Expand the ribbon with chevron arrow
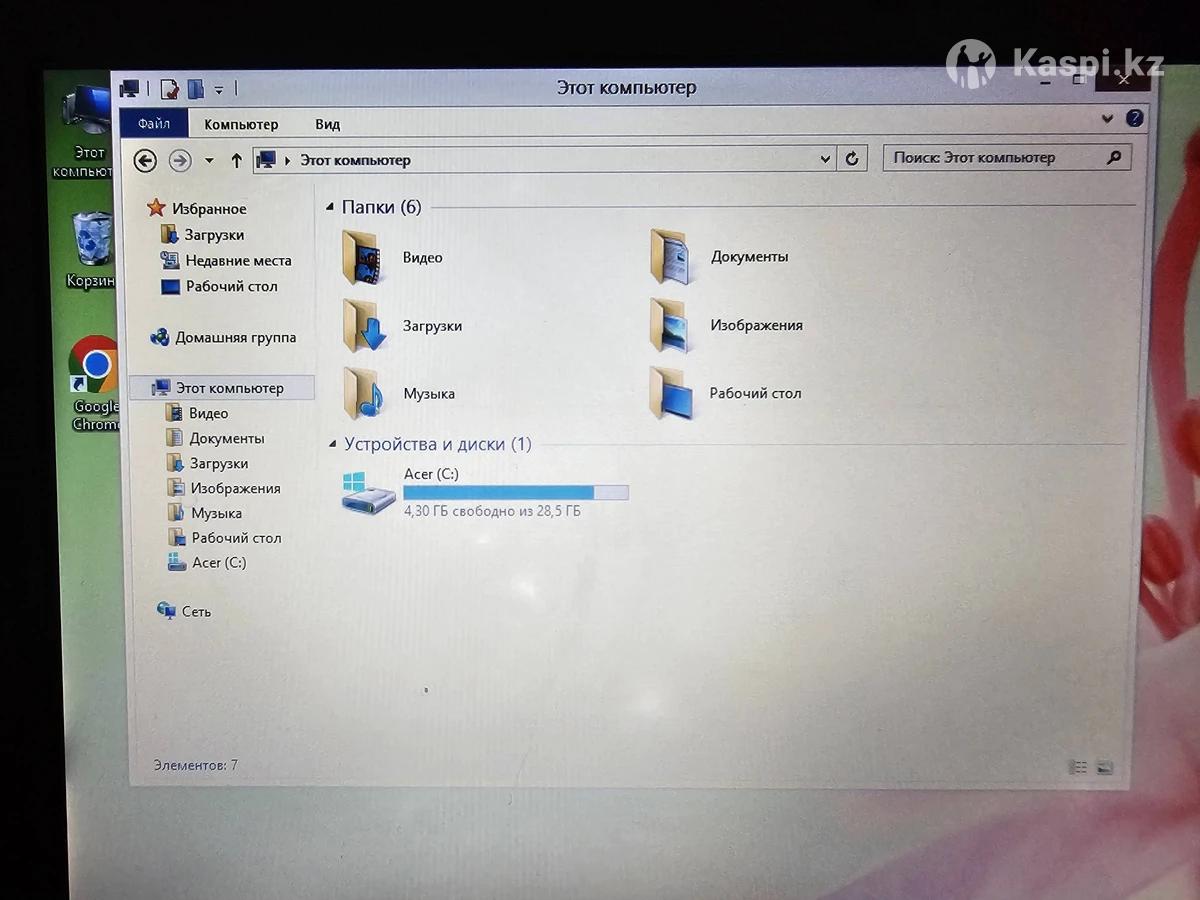The image size is (1200, 900). coord(1107,118)
